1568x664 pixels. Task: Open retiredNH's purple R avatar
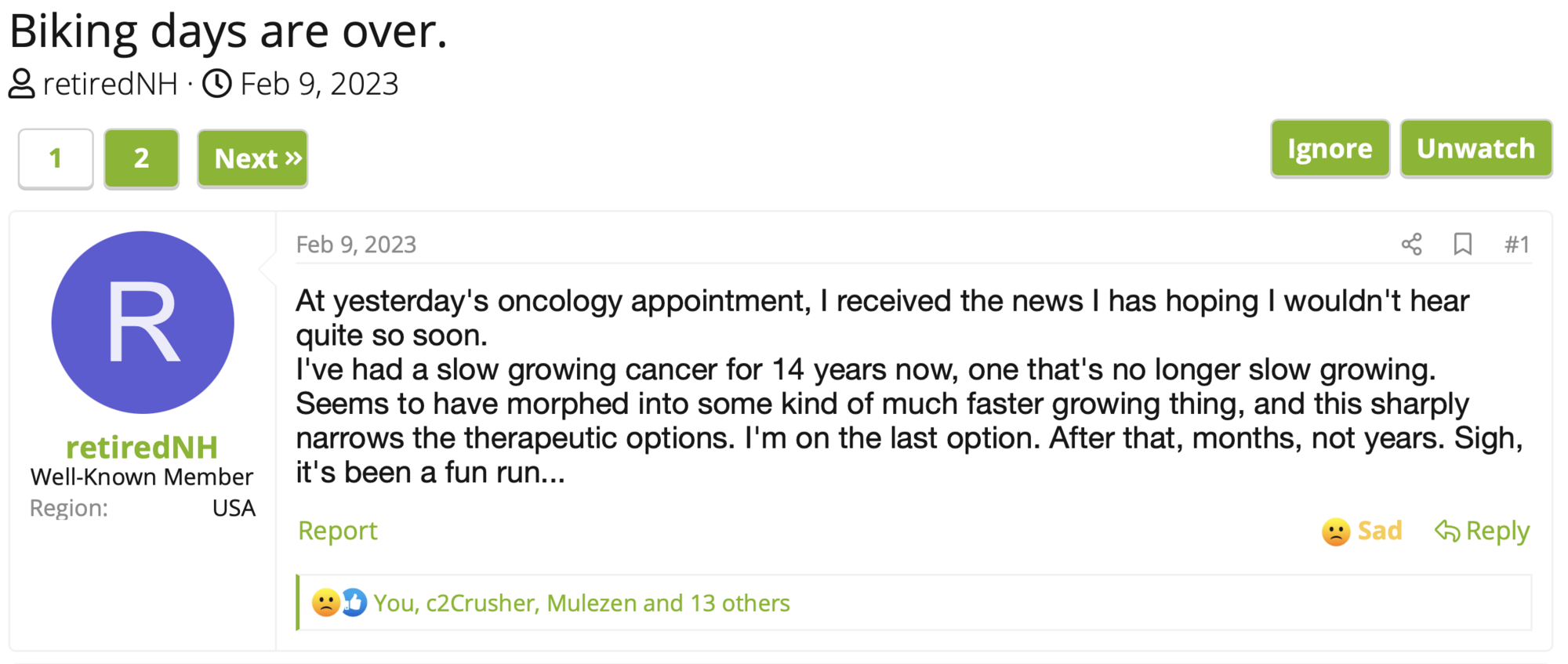[143, 322]
